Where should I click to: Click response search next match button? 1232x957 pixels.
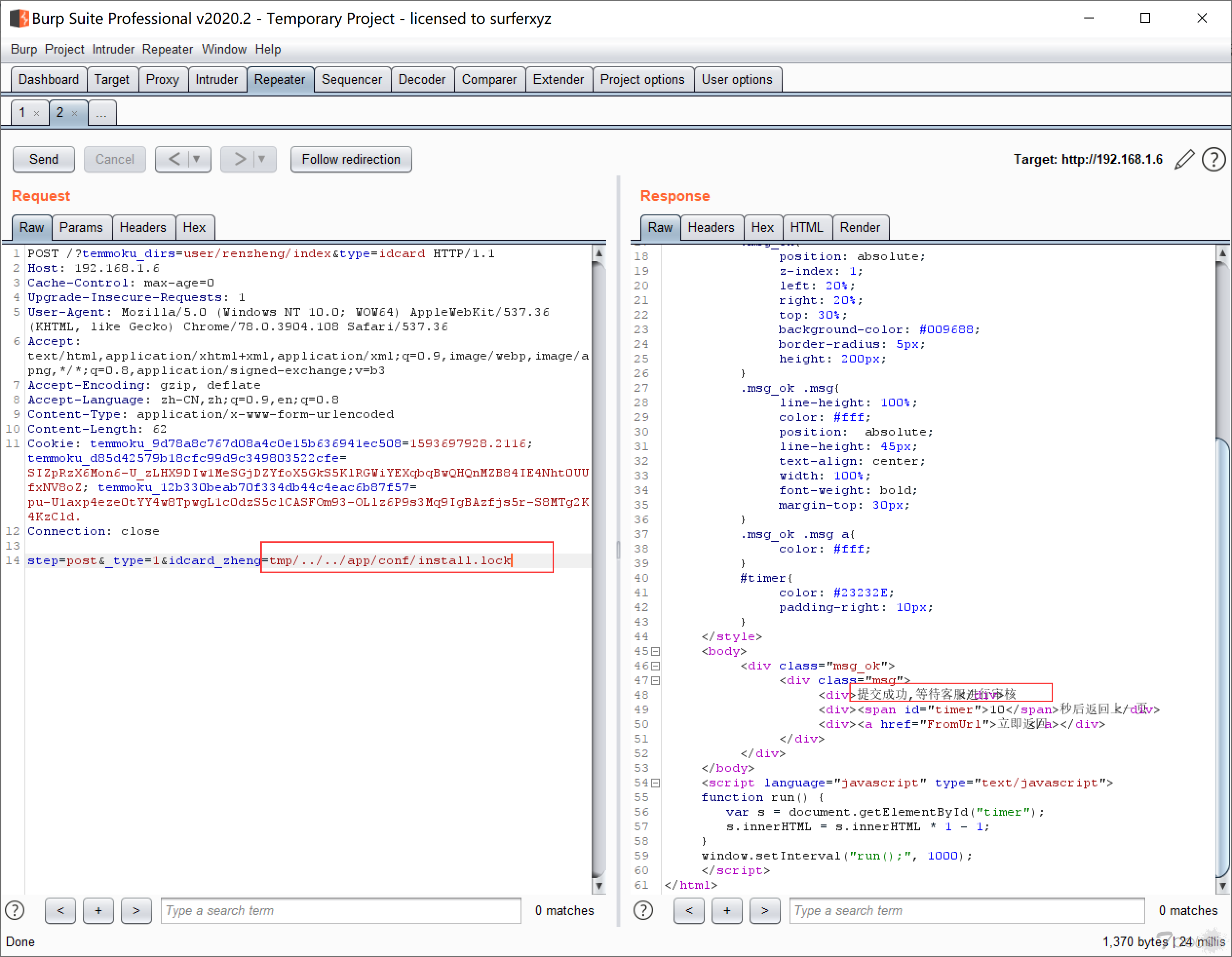coord(764,911)
